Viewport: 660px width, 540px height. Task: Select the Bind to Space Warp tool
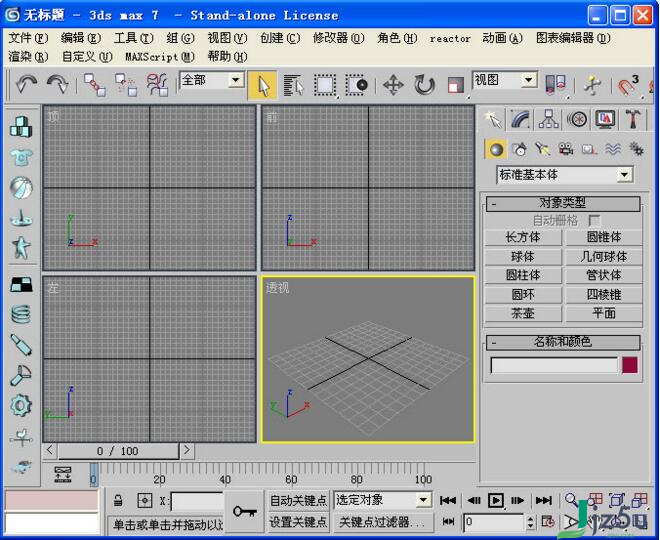(x=157, y=85)
